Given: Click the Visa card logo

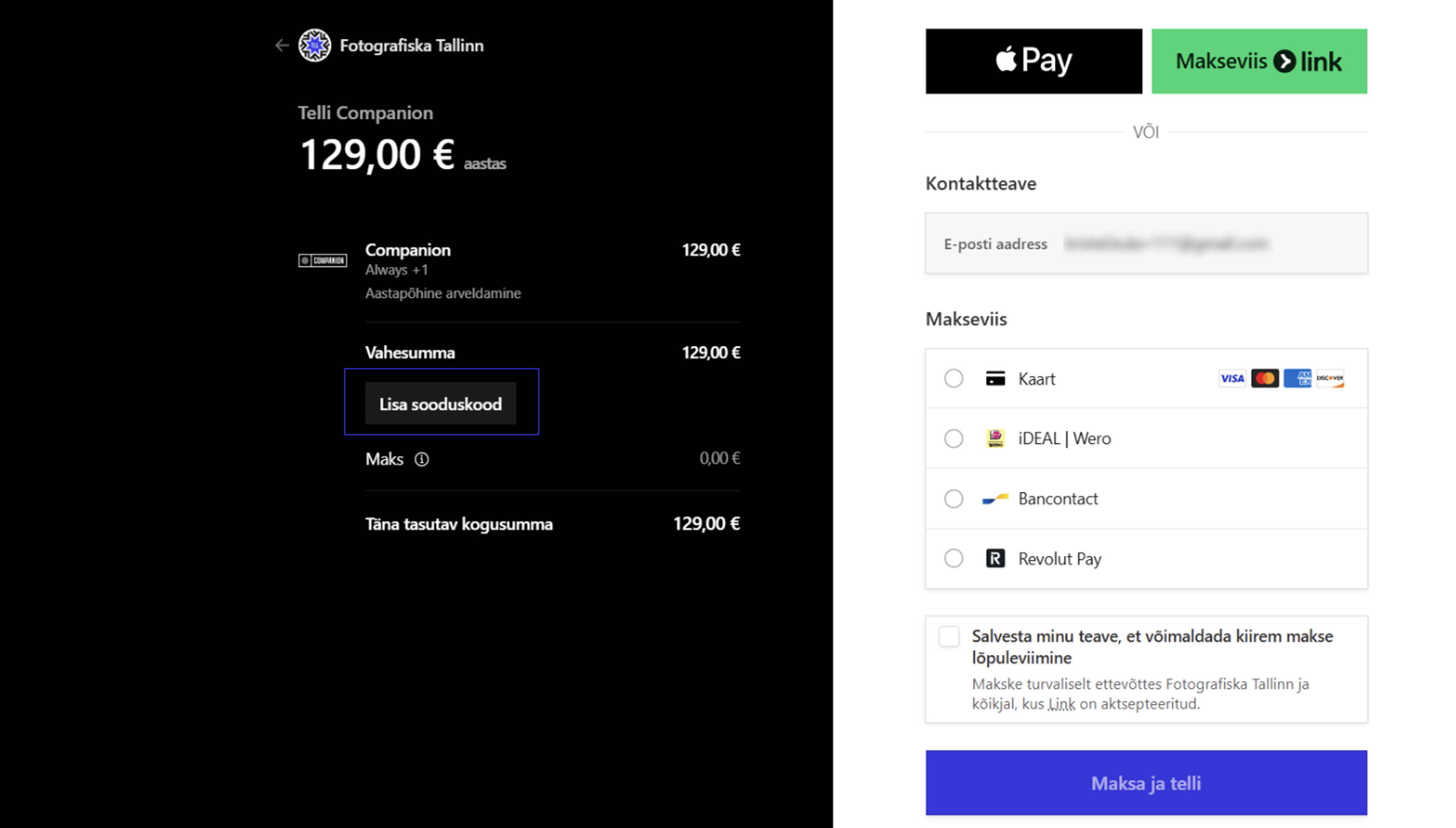Looking at the screenshot, I should (x=1232, y=379).
